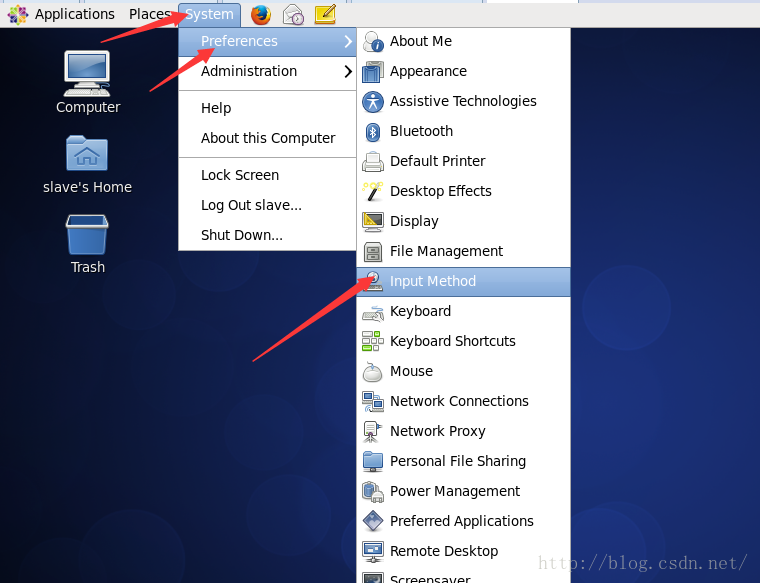
Task: Select the Network Connections entry
Action: [463, 402]
